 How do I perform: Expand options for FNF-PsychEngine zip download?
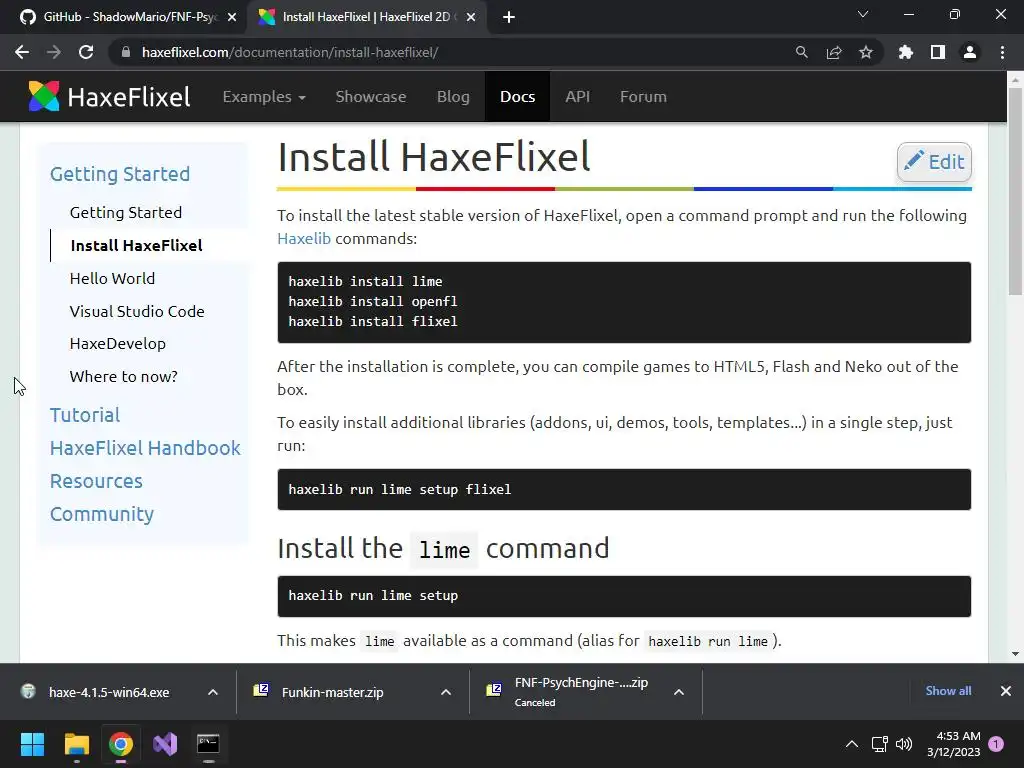(679, 692)
